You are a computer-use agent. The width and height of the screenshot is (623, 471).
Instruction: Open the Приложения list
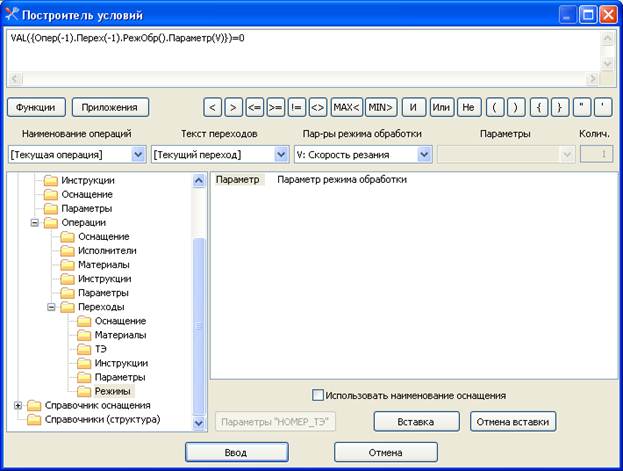110,107
